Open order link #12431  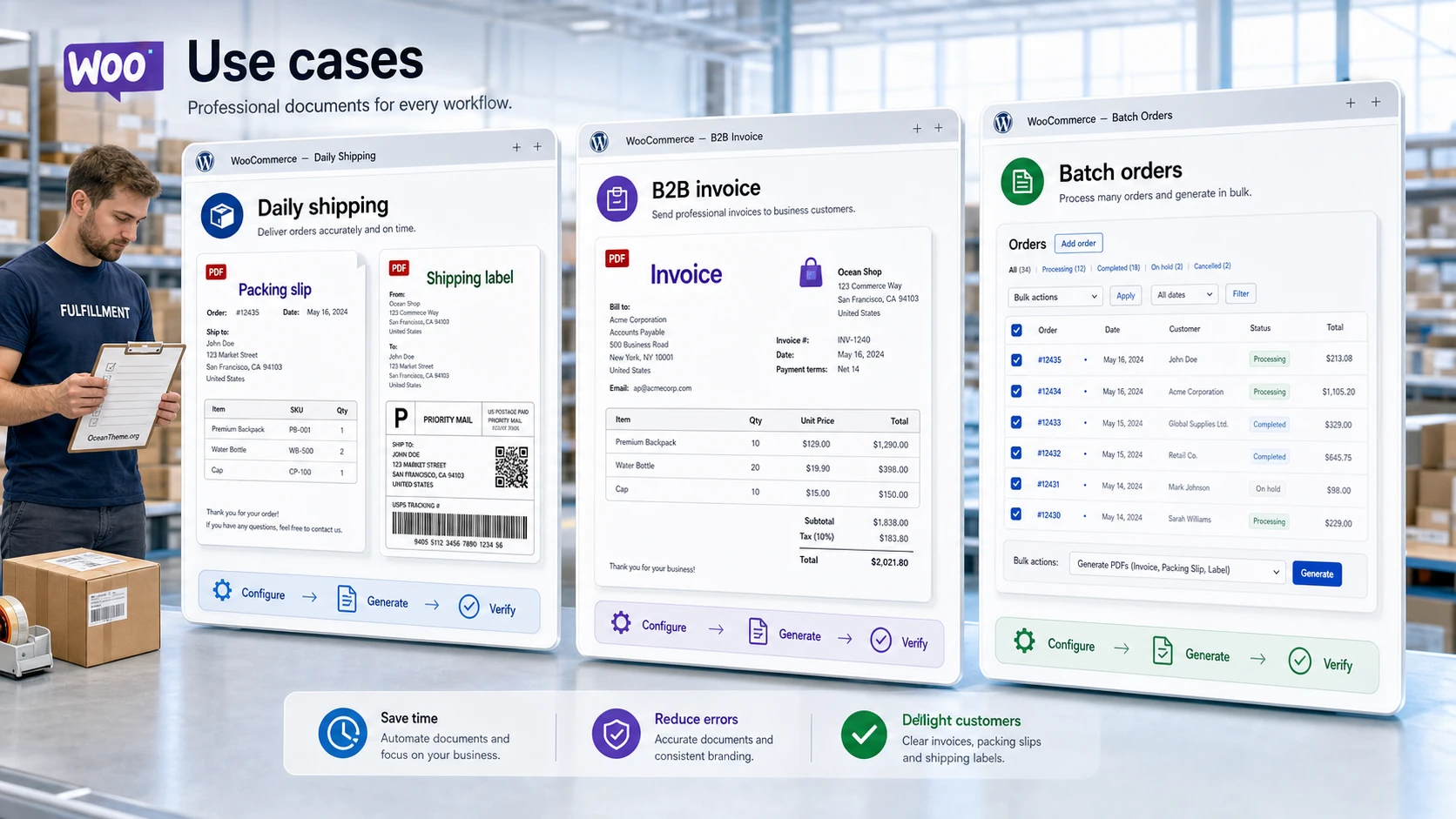coord(1048,484)
